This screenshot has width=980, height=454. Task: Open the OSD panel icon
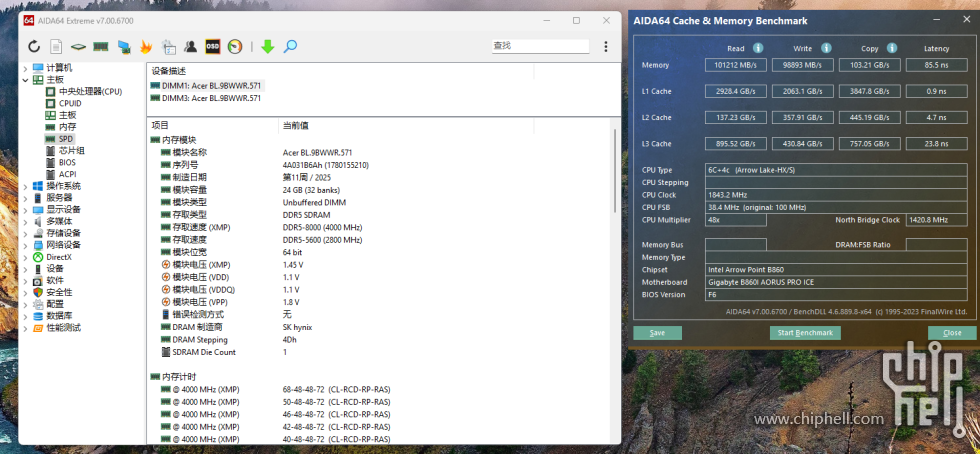213,46
